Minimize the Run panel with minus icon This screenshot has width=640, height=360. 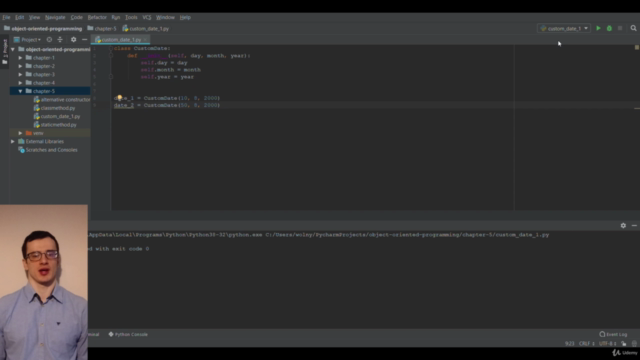(634, 225)
